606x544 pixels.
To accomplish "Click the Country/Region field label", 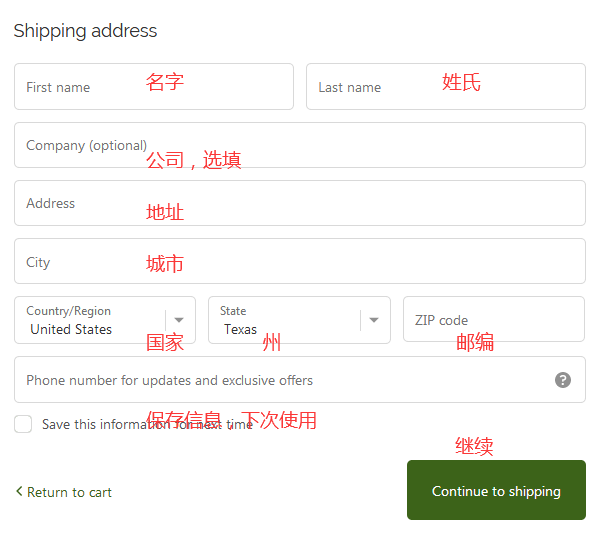I will (x=68, y=311).
